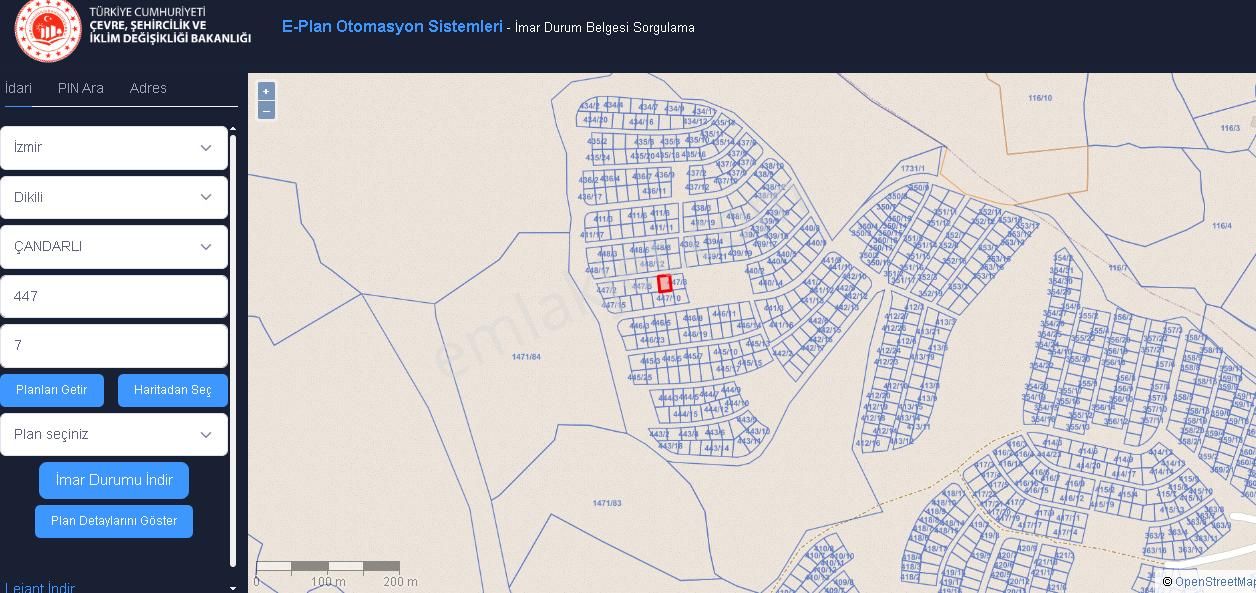The height and width of the screenshot is (593, 1256).
Task: Expand the Plan seçiniz dropdown
Action: [x=114, y=435]
